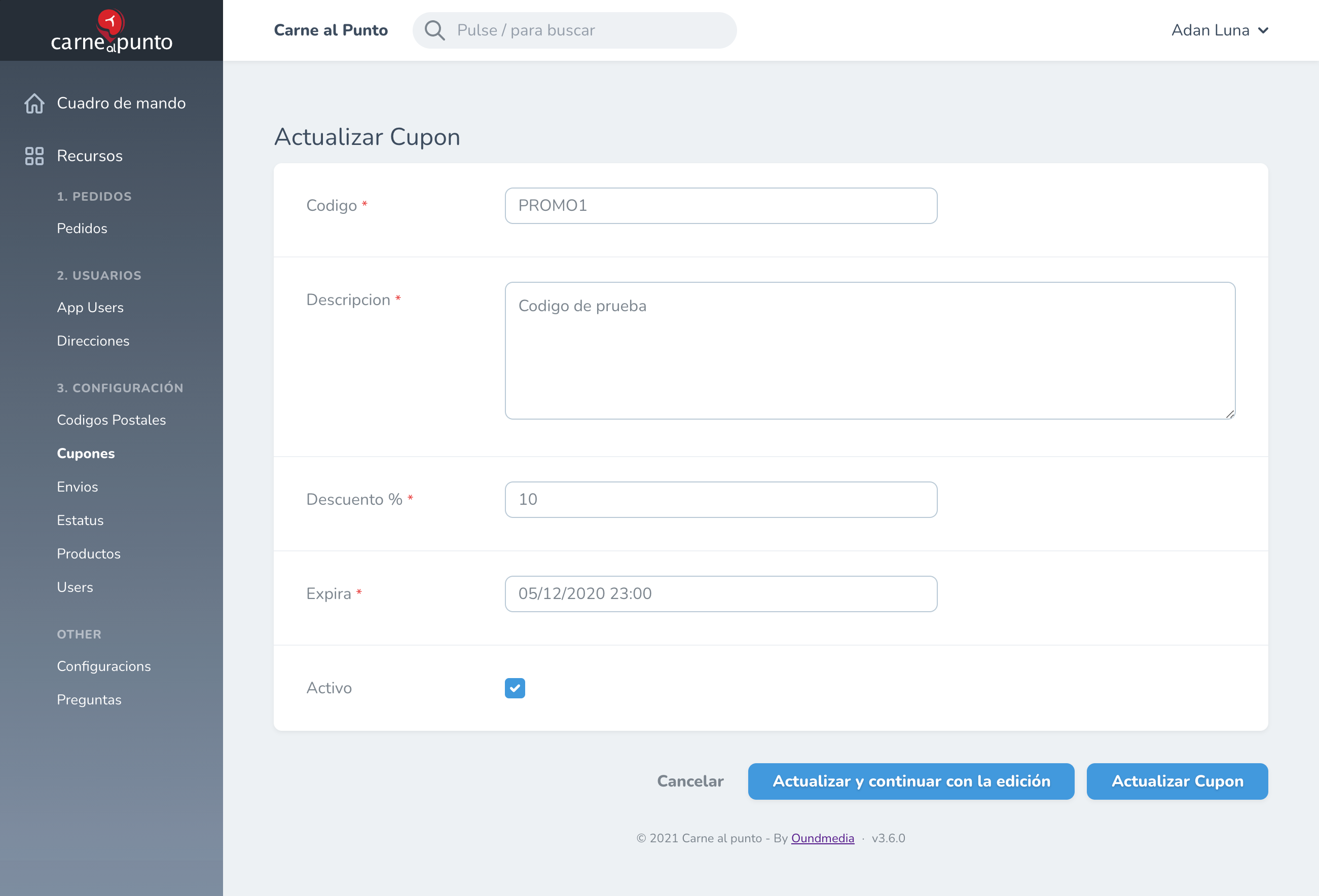
Task: Click the Activo label
Action: point(329,688)
